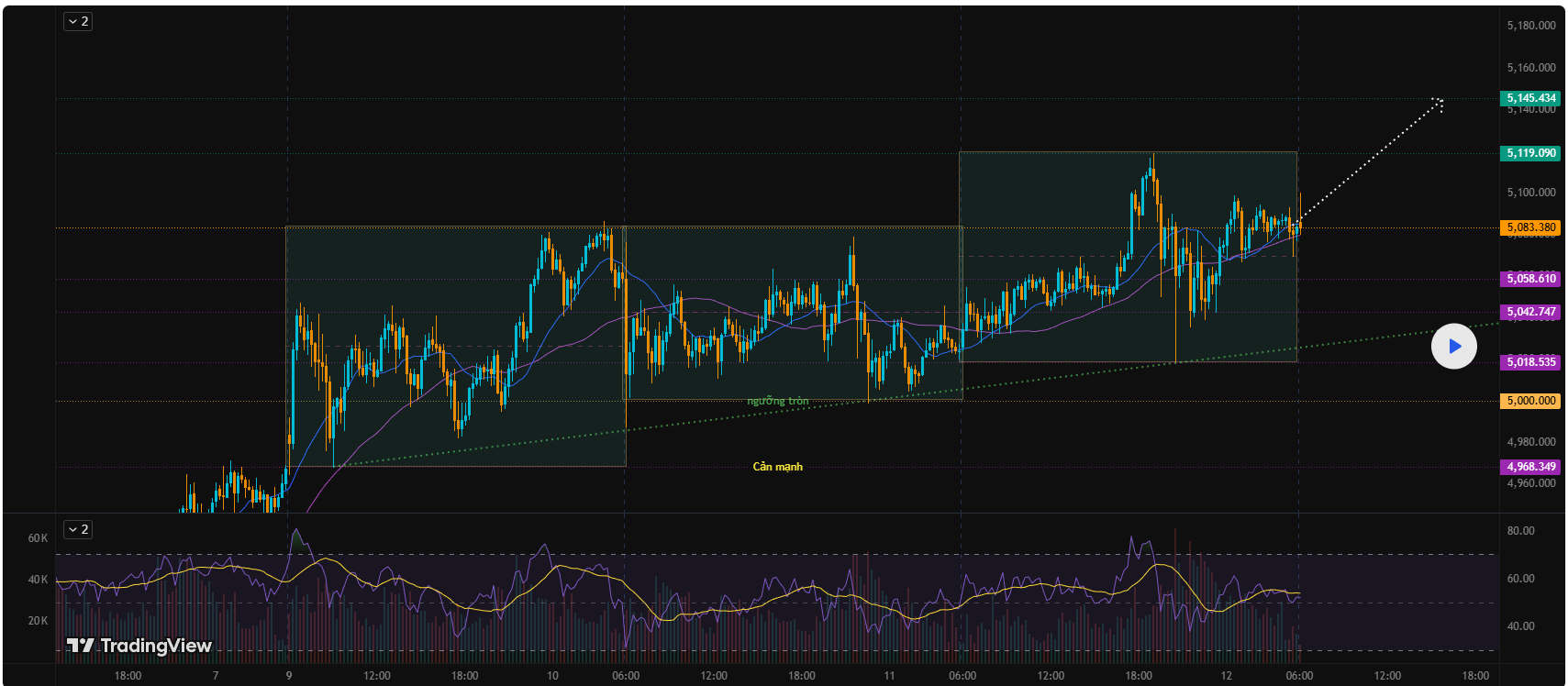The height and width of the screenshot is (686, 1568).
Task: Select the 4,968.349 purple price label
Action: [1530, 467]
